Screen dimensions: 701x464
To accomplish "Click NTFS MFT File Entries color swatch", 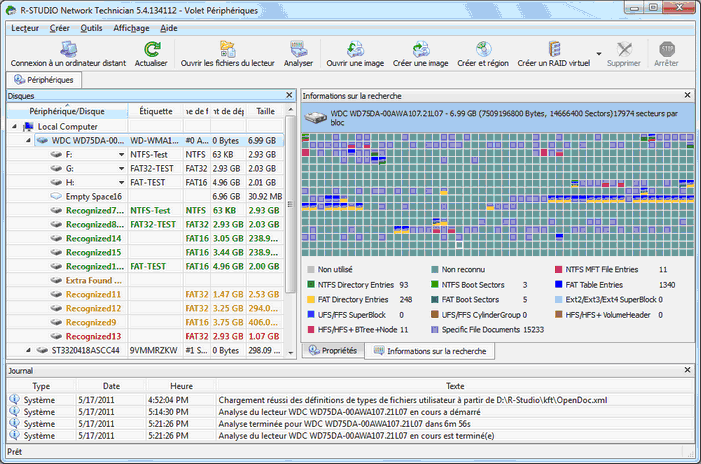I will click(558, 270).
